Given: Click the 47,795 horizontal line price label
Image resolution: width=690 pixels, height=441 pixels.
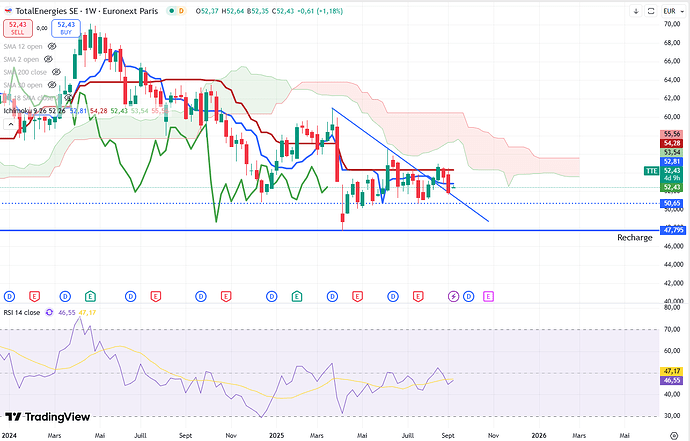Looking at the screenshot, I should point(673,230).
